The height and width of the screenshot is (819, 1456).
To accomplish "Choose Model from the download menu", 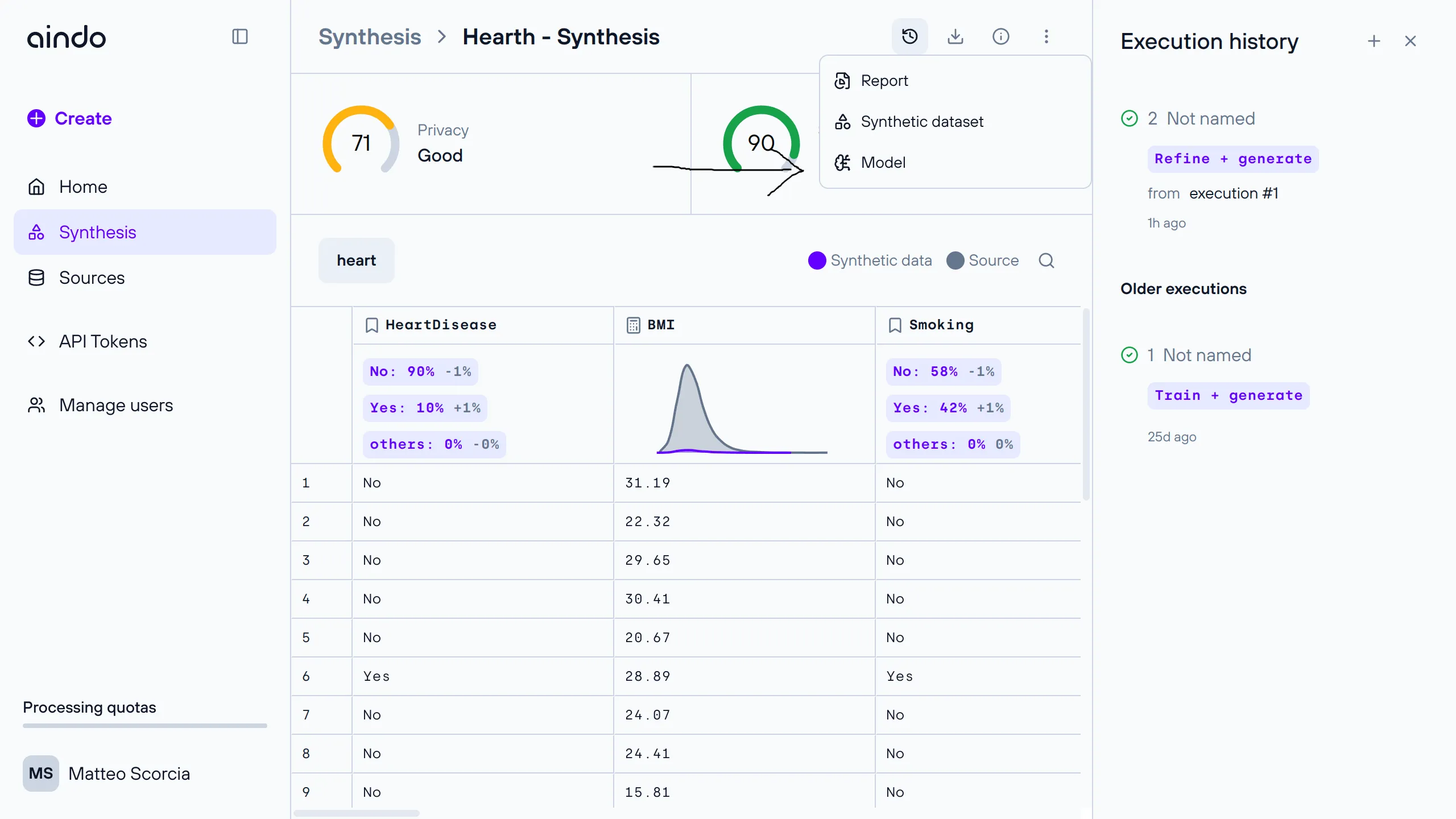I will tap(955, 163).
